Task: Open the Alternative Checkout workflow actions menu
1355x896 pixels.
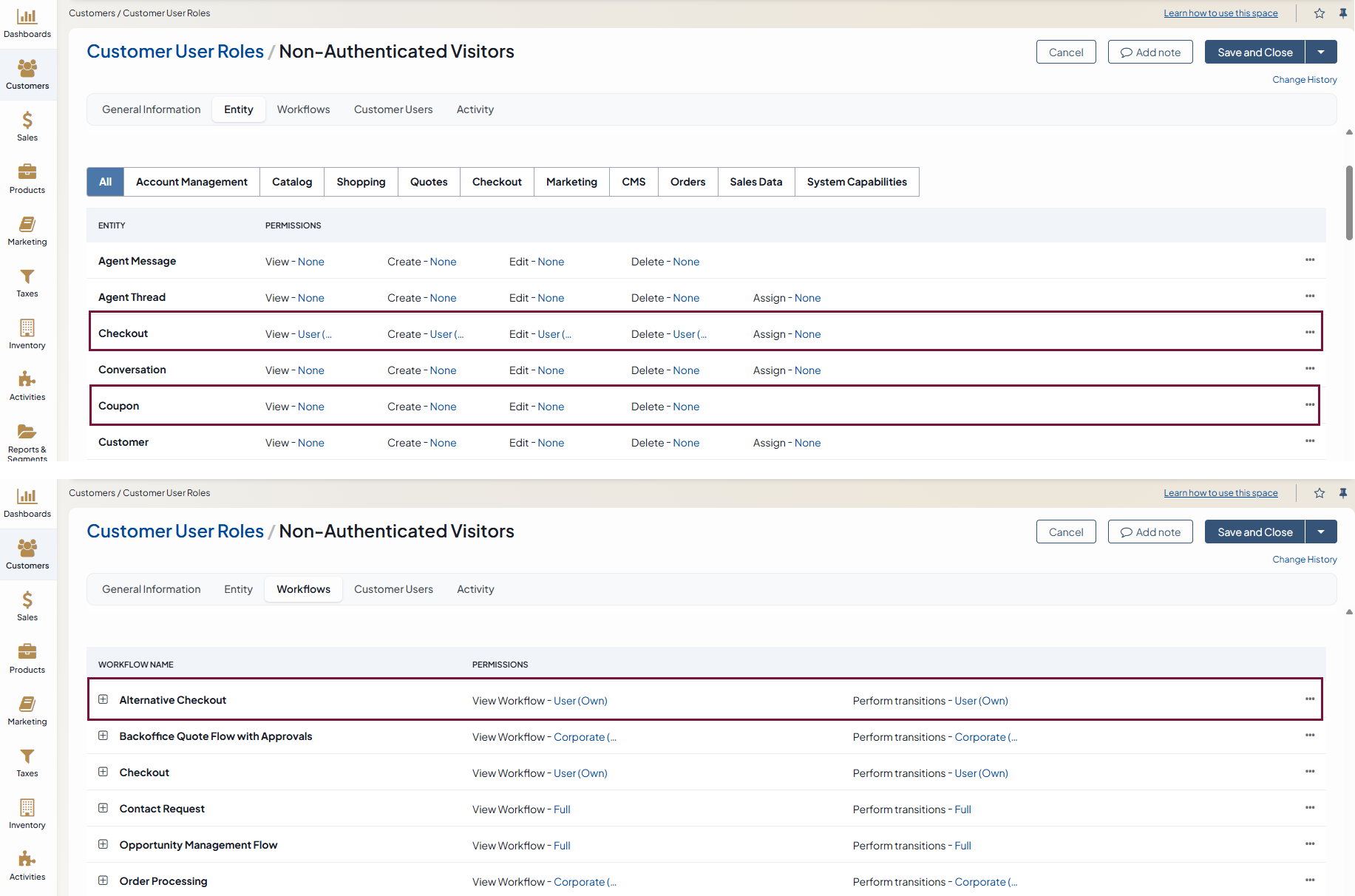Action: pos(1309,699)
